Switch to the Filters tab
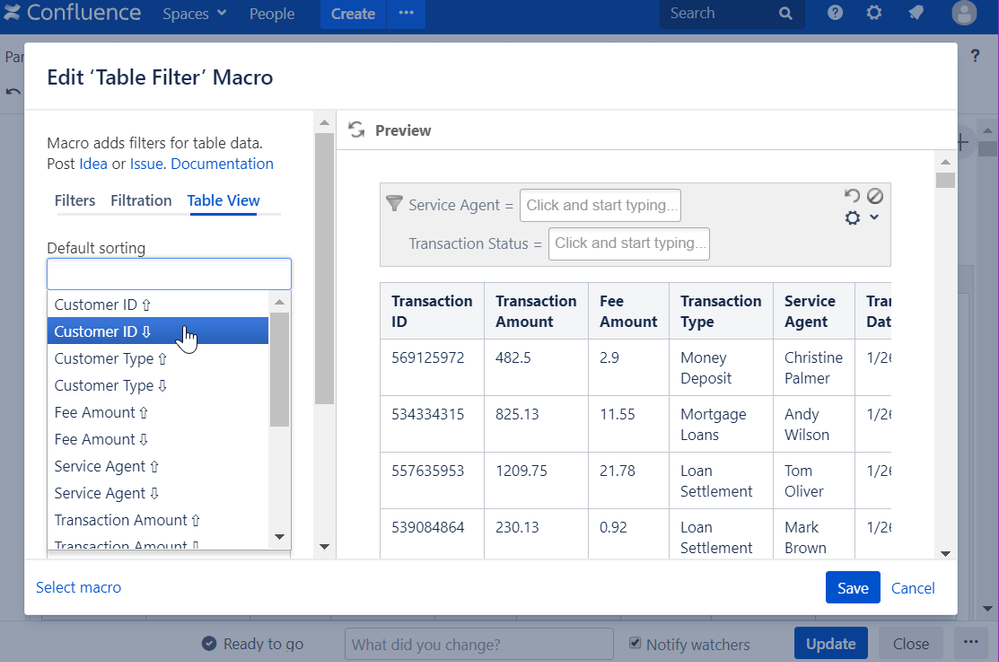Screen dimensions: 999x662 75,201
